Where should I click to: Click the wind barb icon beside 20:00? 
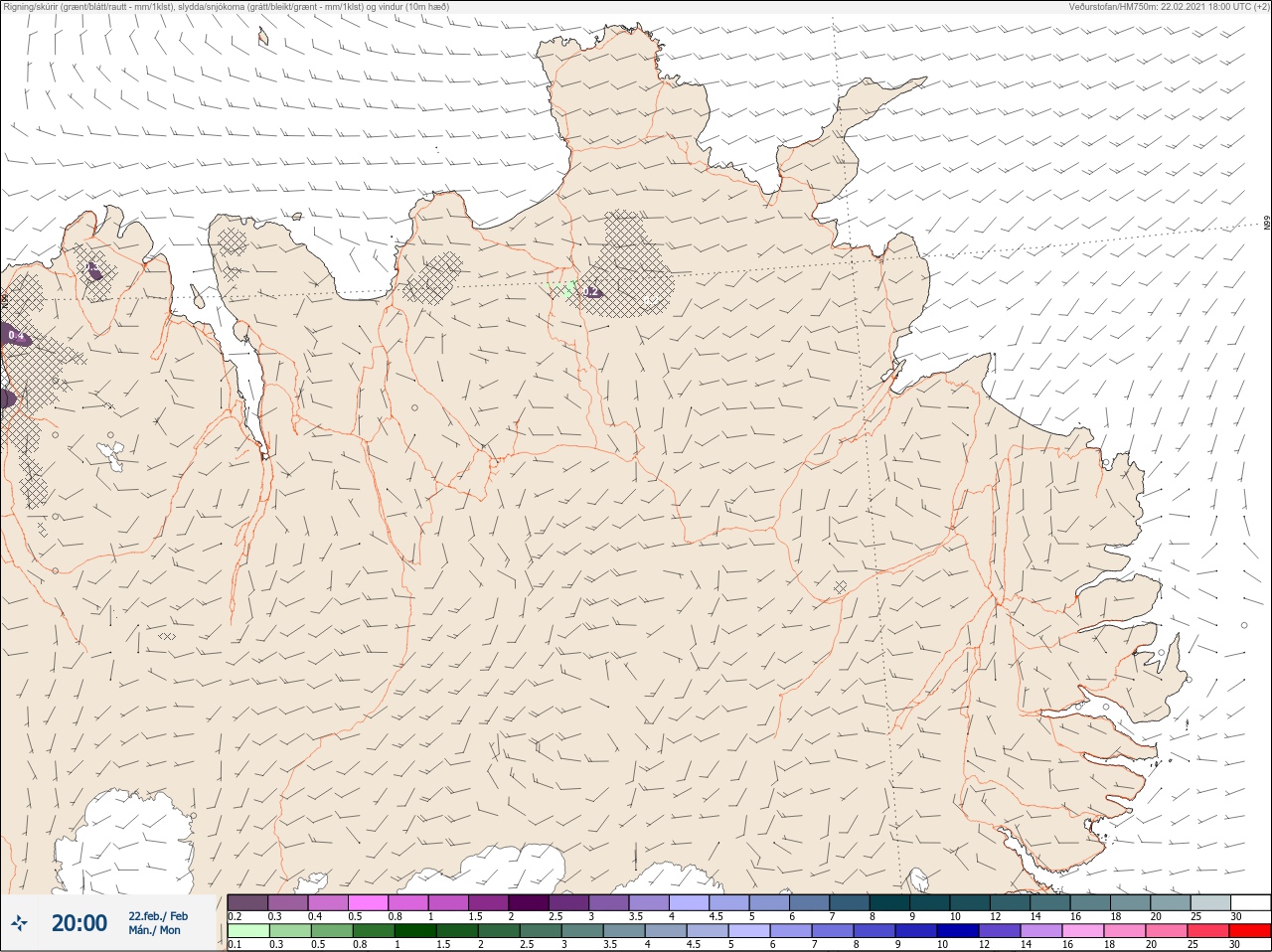tap(19, 923)
